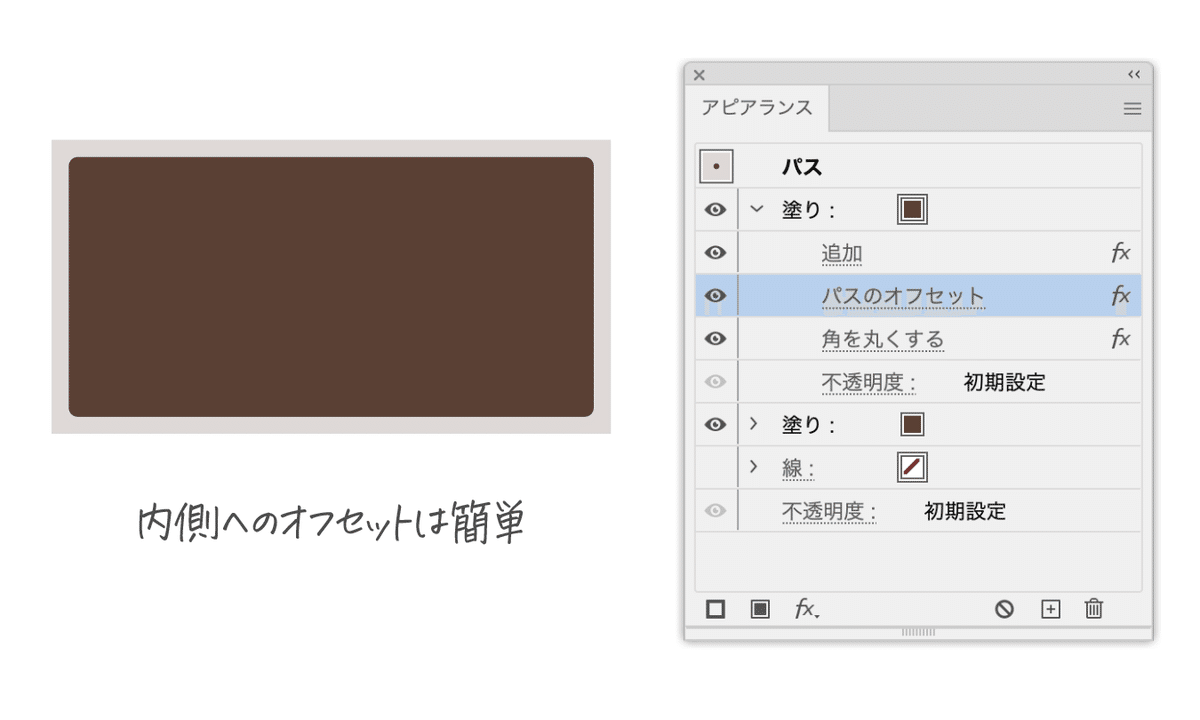Expand the second 塗り fill row
Image resolution: width=1200 pixels, height=720 pixels.
pos(754,424)
